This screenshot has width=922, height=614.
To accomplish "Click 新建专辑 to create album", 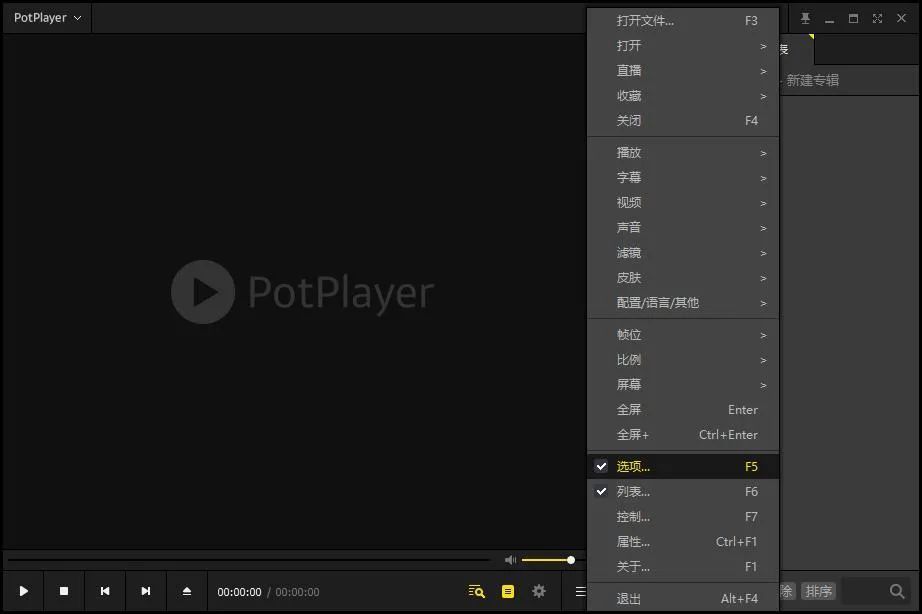I will click(x=813, y=81).
